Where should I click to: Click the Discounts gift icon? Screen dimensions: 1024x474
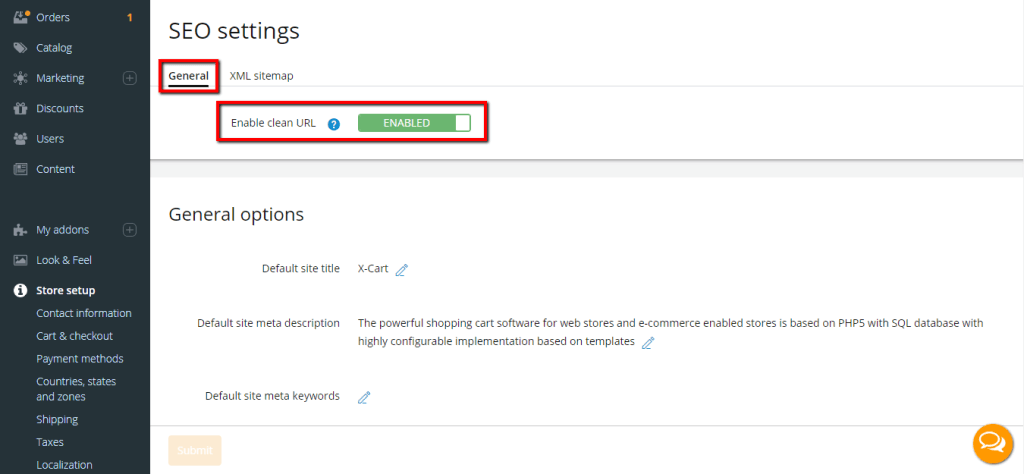point(21,108)
